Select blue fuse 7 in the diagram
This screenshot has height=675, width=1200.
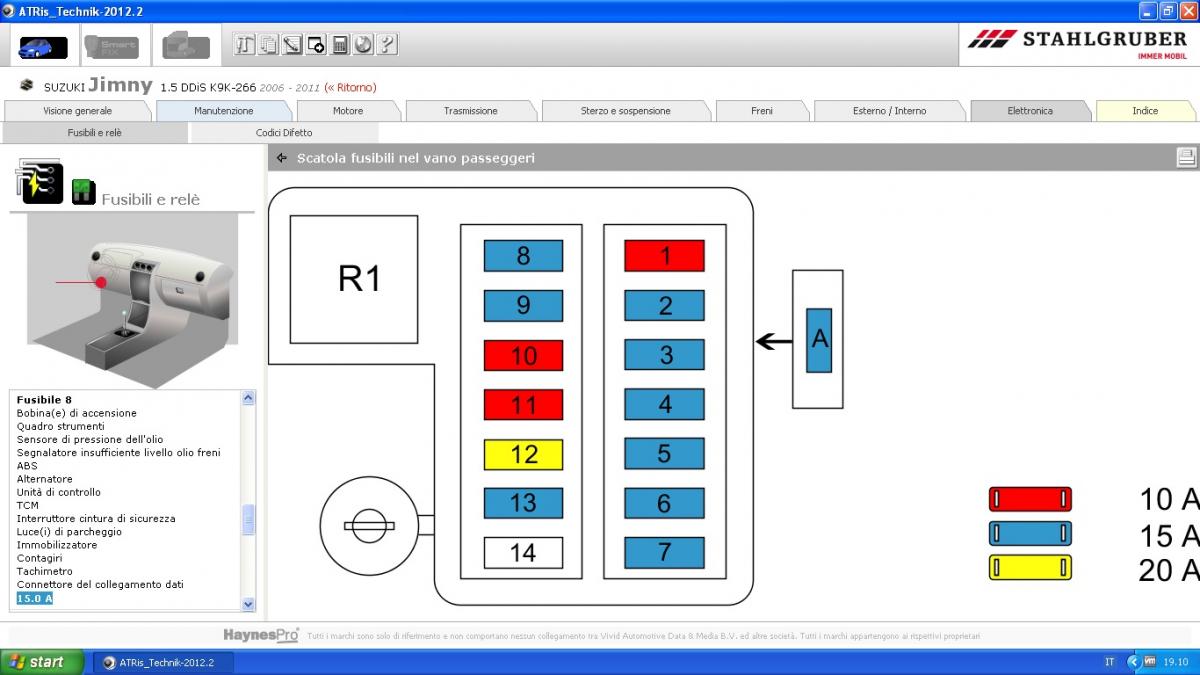664,552
